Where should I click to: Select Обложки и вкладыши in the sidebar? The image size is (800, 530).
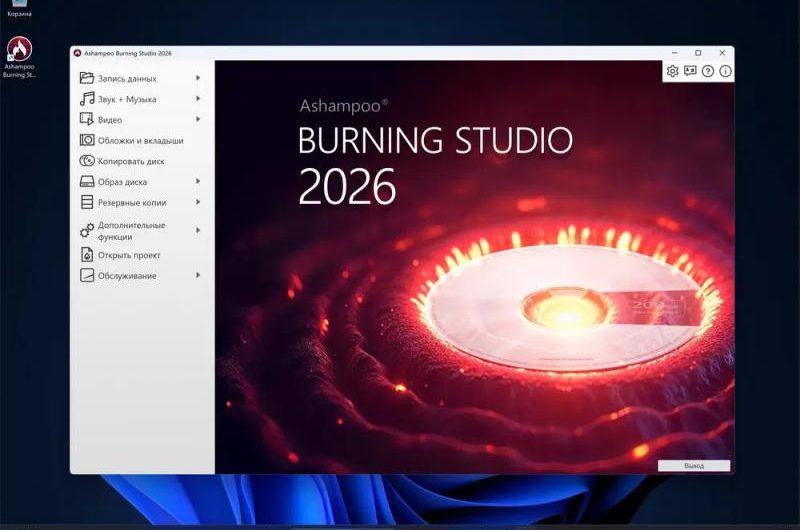click(x=141, y=140)
